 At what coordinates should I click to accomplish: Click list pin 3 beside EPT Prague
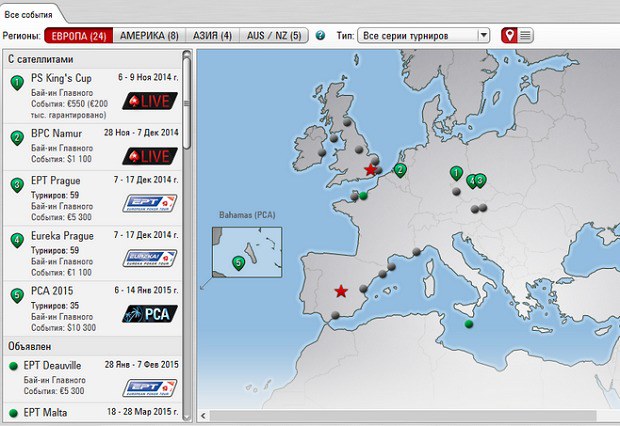17,185
